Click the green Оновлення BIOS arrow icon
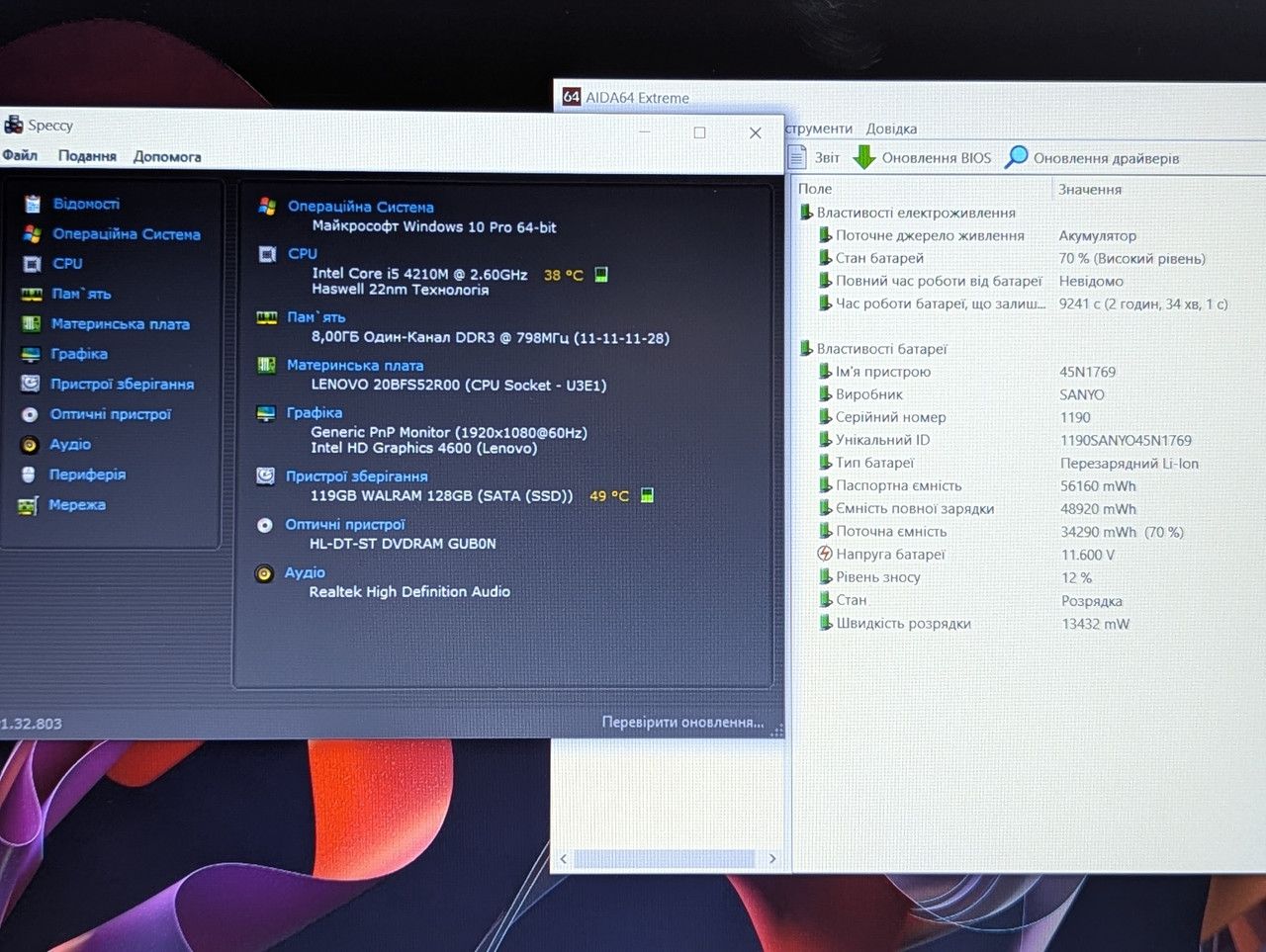 point(864,157)
